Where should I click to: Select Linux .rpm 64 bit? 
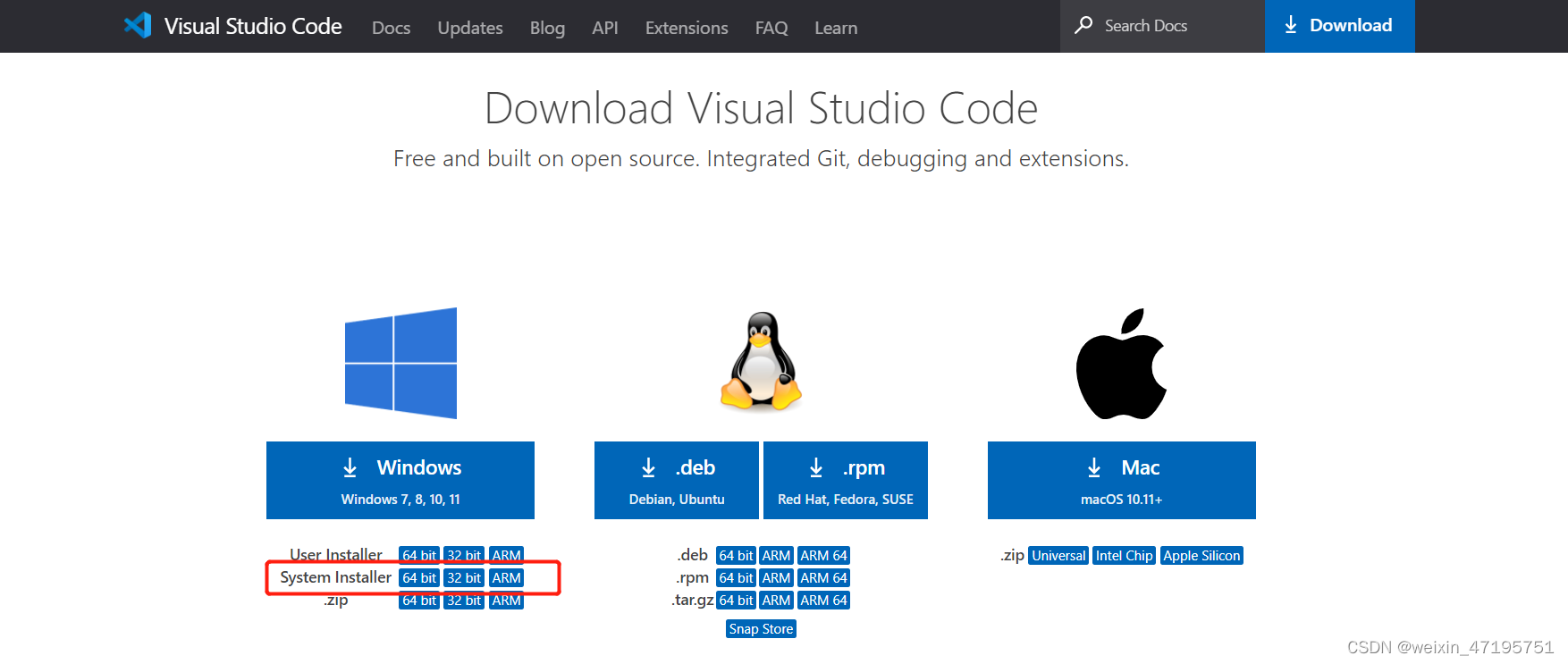pos(737,578)
